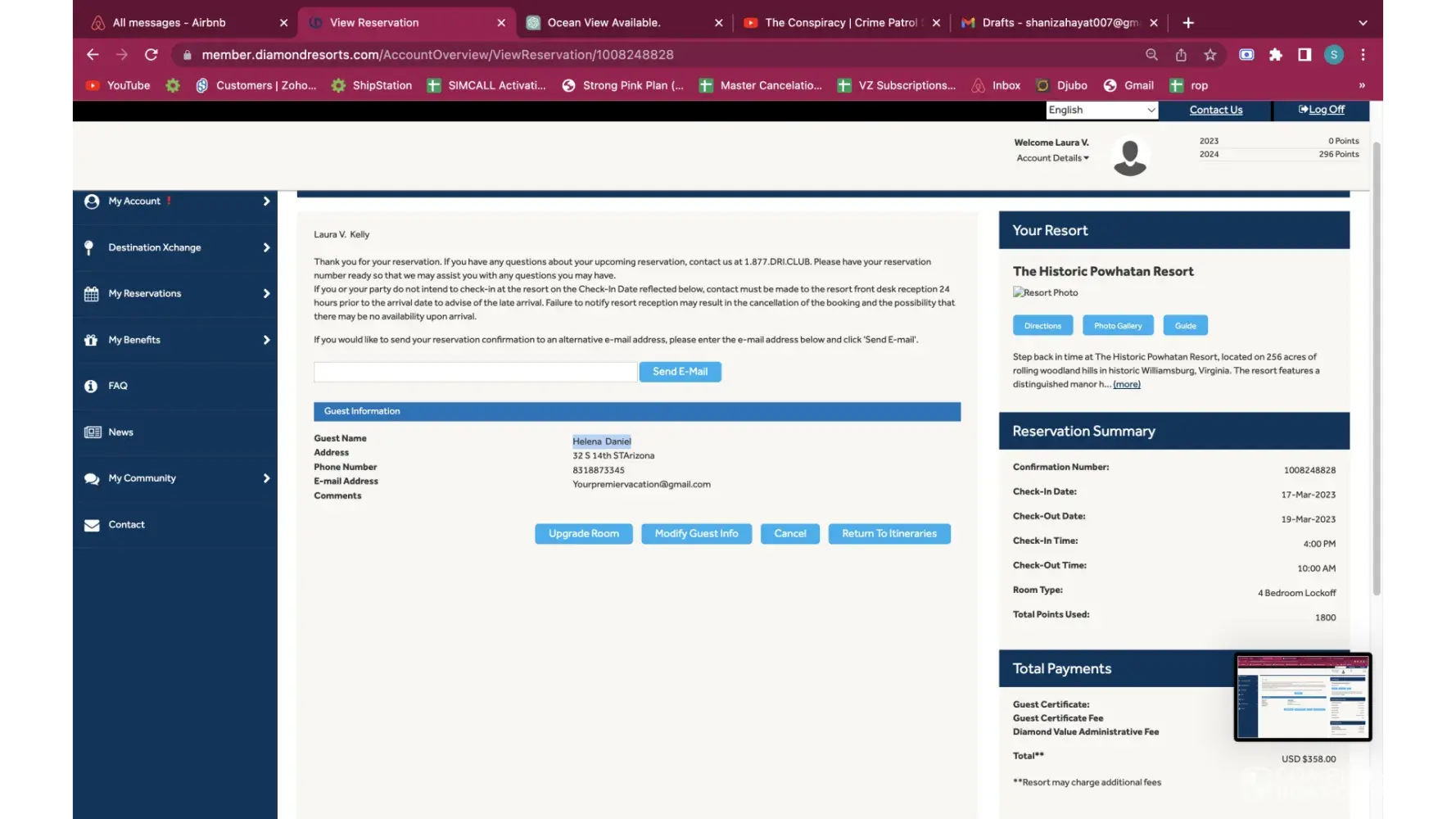Open the Djubo bookmark
1456x819 pixels.
pos(1062,85)
